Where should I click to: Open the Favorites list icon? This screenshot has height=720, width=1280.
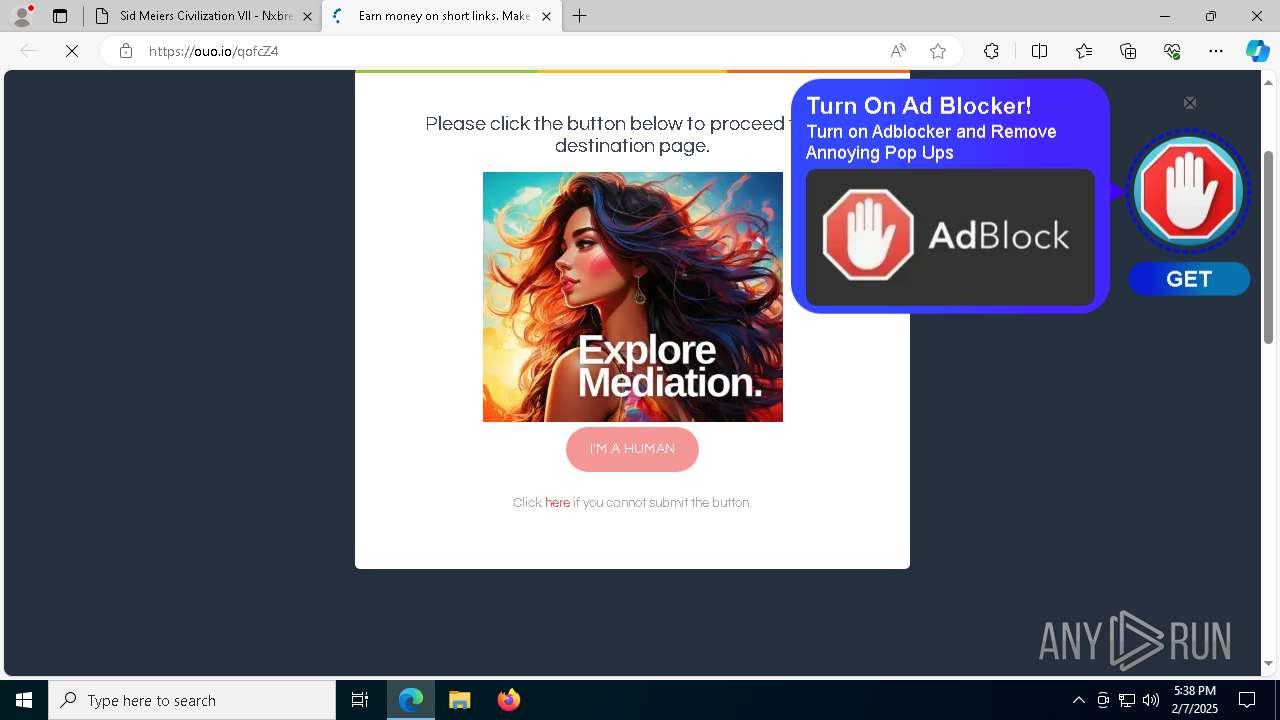coord(1084,51)
